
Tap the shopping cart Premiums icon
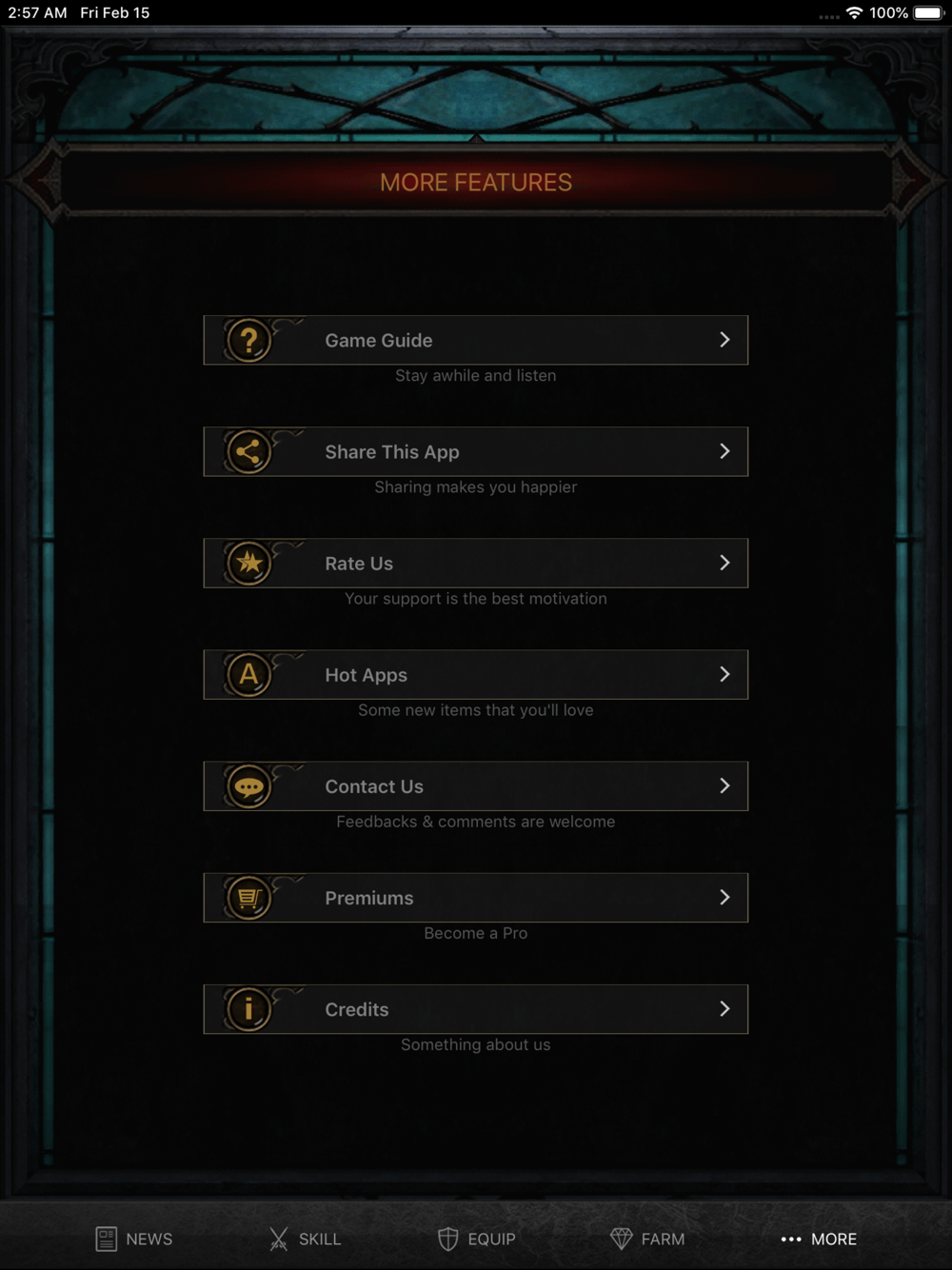tap(248, 898)
